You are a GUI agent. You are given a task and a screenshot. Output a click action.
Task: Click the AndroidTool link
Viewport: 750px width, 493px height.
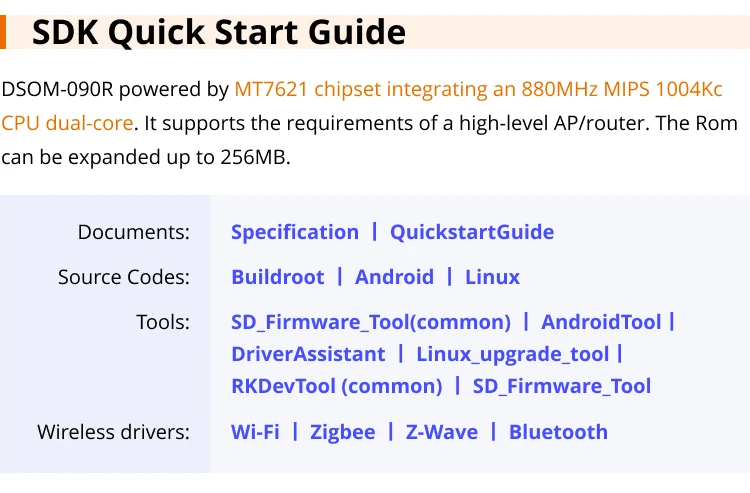pyautogui.click(x=601, y=322)
